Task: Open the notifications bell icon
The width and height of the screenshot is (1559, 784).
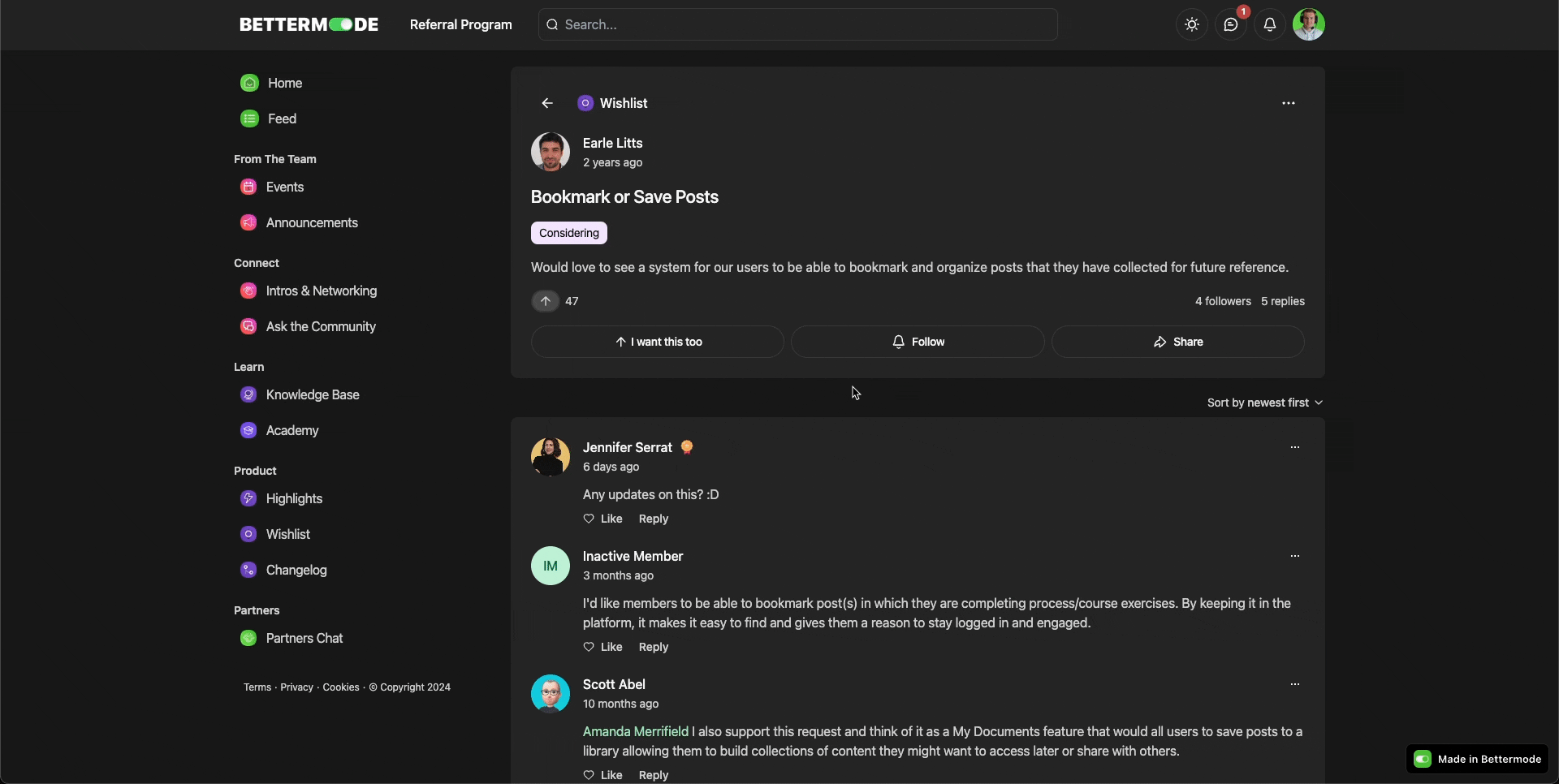Action: (1269, 25)
